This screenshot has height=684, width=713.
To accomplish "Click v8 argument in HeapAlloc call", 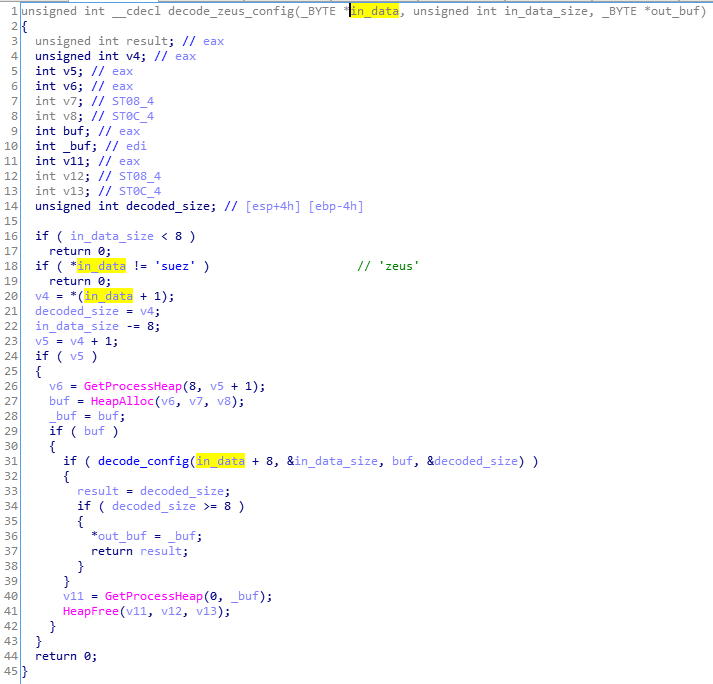I will 224,402.
